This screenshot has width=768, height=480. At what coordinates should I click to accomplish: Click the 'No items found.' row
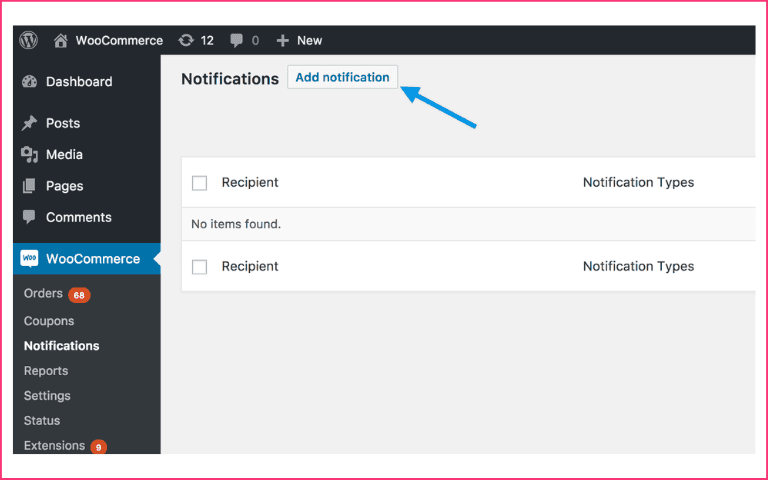[x=468, y=224]
